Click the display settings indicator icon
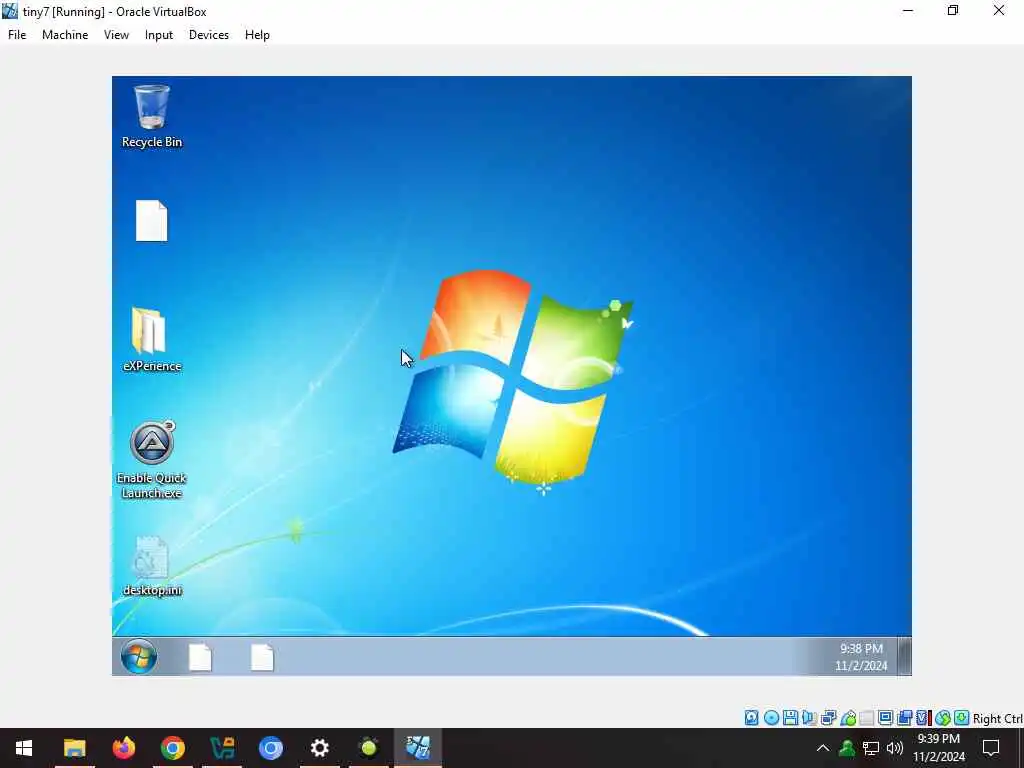The width and height of the screenshot is (1024, 768). point(886,718)
